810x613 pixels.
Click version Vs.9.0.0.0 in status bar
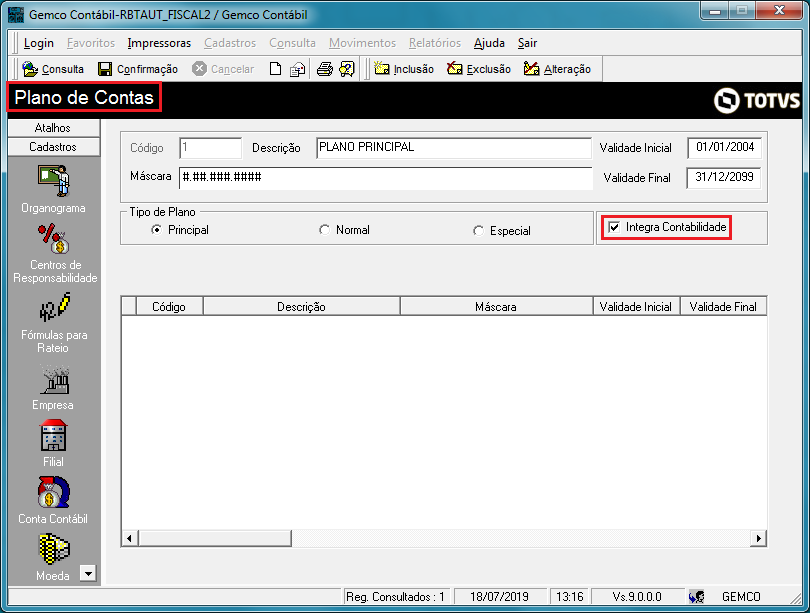(637, 597)
